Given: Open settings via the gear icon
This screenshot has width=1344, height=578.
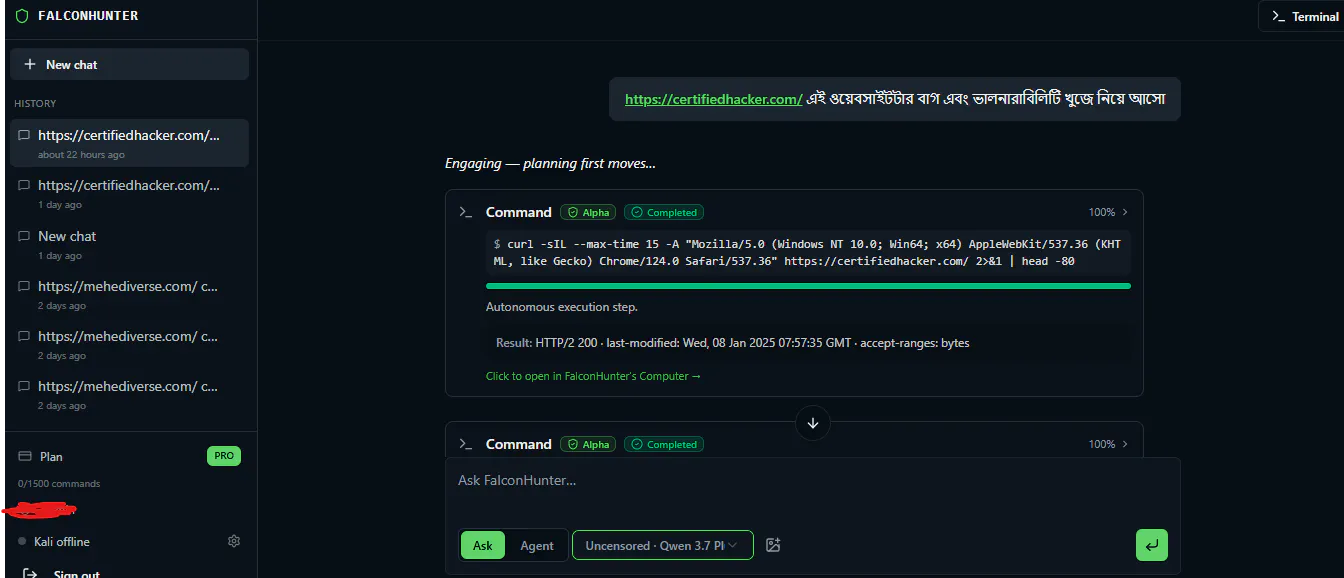Looking at the screenshot, I should (x=234, y=541).
